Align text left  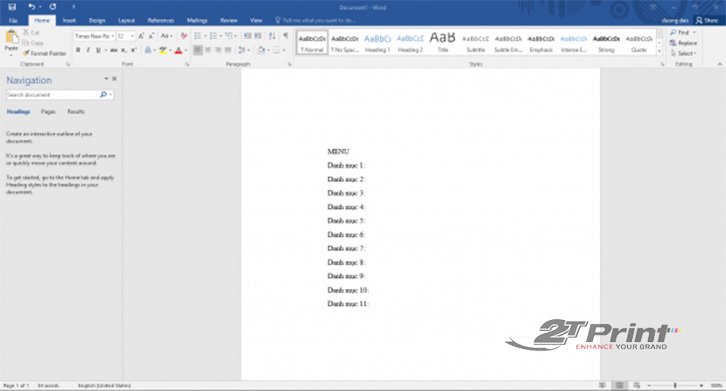pos(198,50)
